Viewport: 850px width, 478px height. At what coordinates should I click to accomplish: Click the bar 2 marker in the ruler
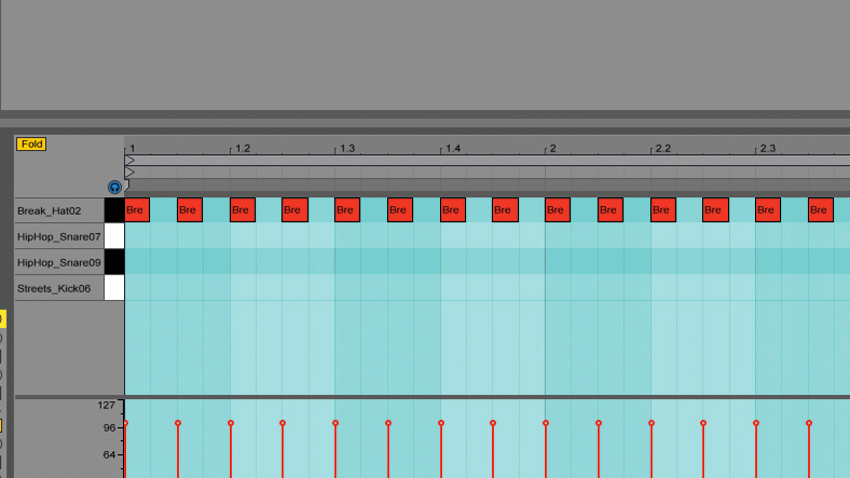click(x=553, y=148)
